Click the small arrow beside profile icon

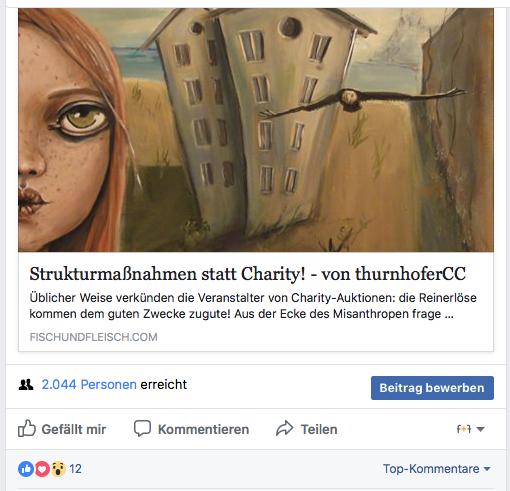(x=480, y=429)
